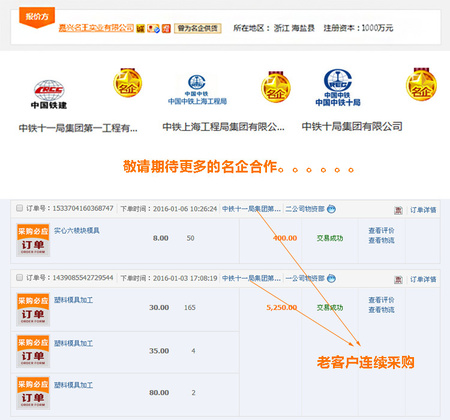The height and width of the screenshot is (420, 450).
Task: Click the text 中铁上海工程局集团有限公...
Action: (x=223, y=127)
